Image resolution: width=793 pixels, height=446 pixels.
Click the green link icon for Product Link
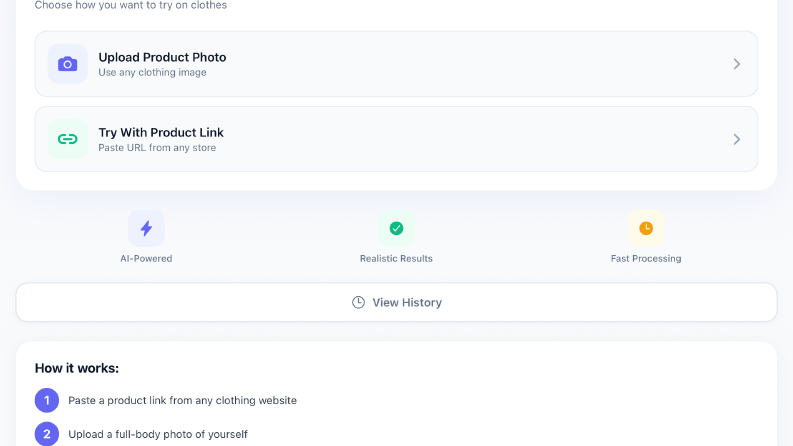pyautogui.click(x=68, y=139)
